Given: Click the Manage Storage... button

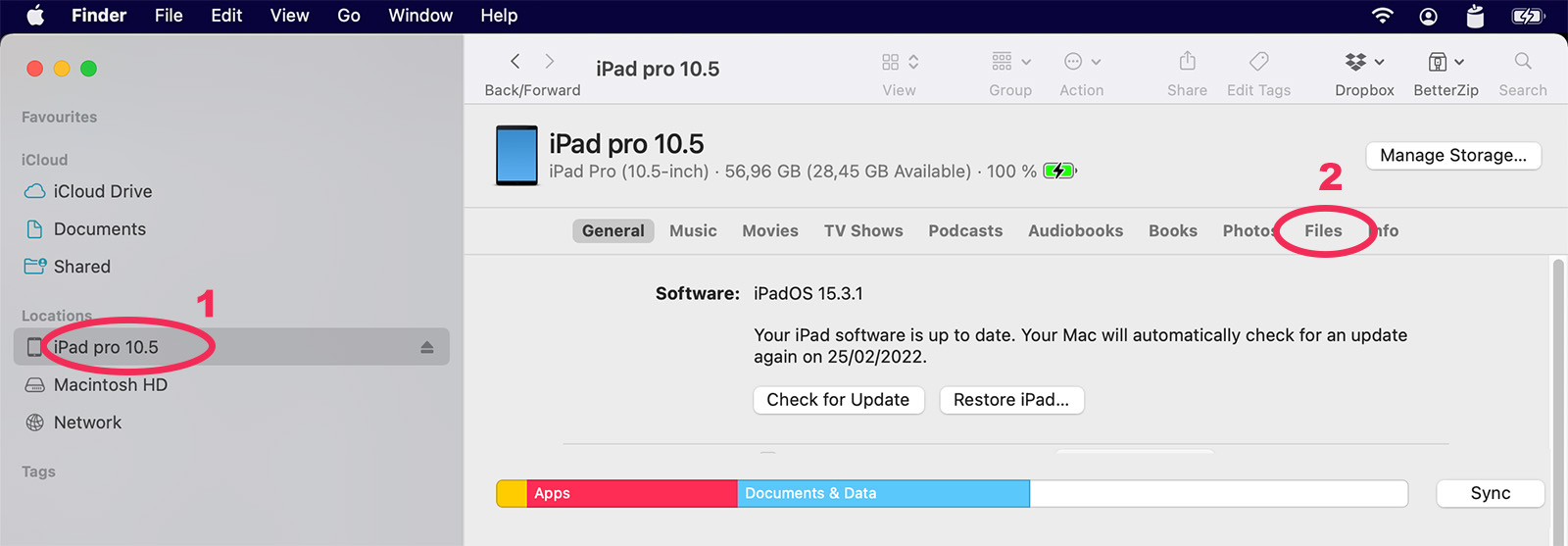Looking at the screenshot, I should tap(1453, 156).
